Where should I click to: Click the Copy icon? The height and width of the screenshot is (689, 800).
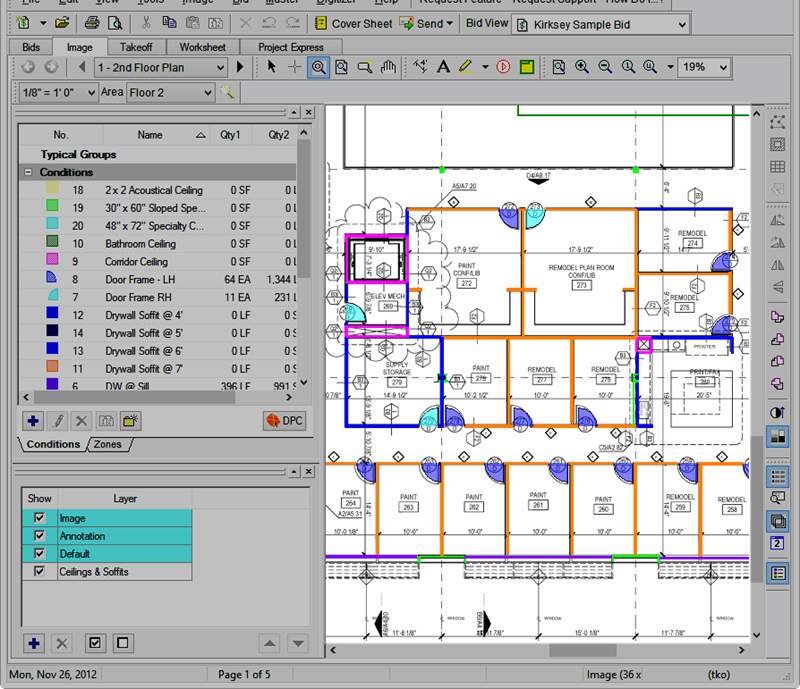coord(169,23)
